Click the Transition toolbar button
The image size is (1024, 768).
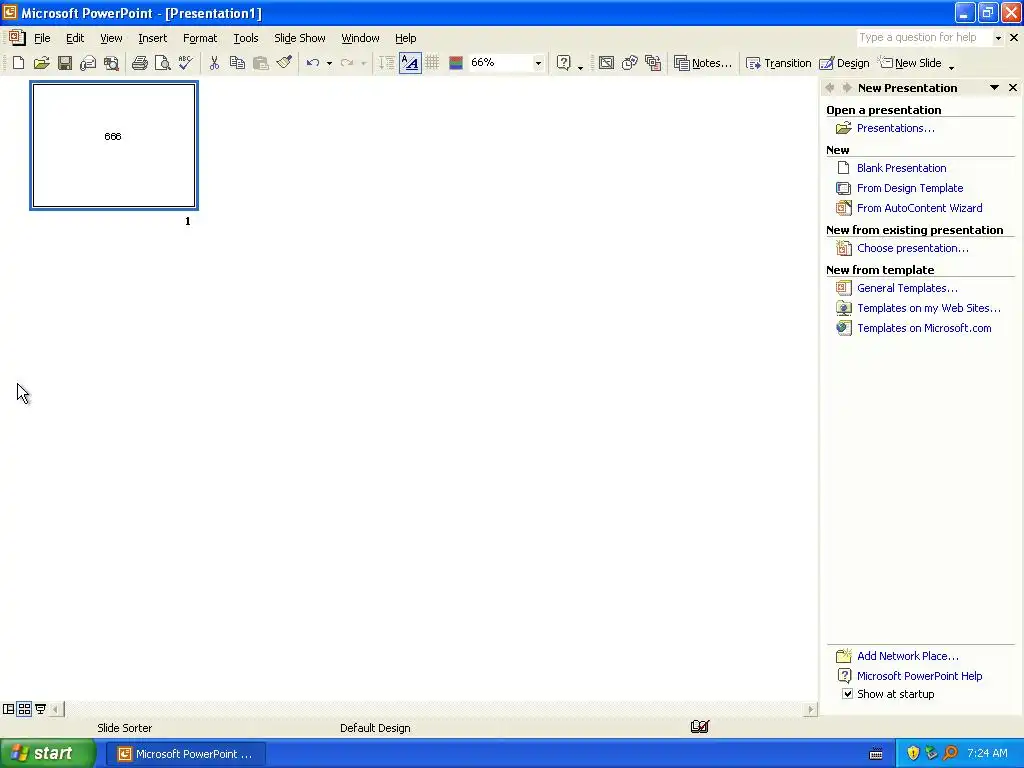tap(778, 63)
